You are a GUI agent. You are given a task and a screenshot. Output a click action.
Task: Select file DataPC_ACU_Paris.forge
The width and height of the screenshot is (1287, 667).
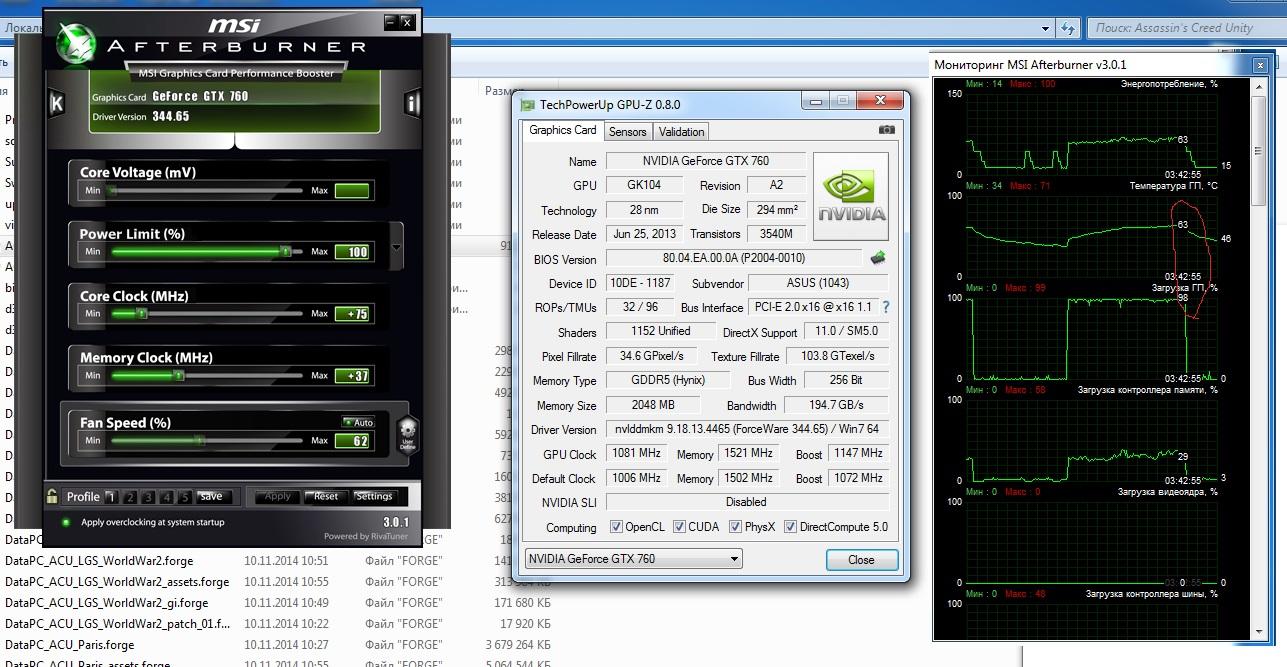click(69, 645)
